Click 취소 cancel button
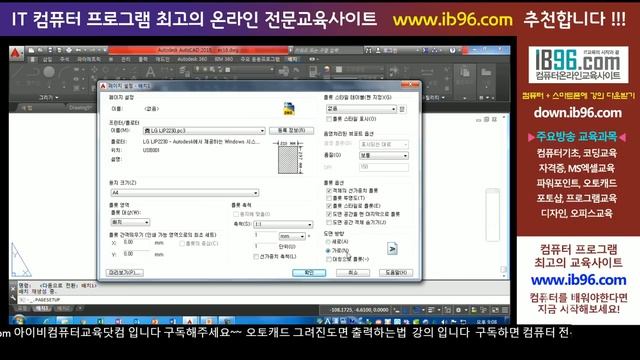Viewport: 640px width, 360px height. coord(353,273)
